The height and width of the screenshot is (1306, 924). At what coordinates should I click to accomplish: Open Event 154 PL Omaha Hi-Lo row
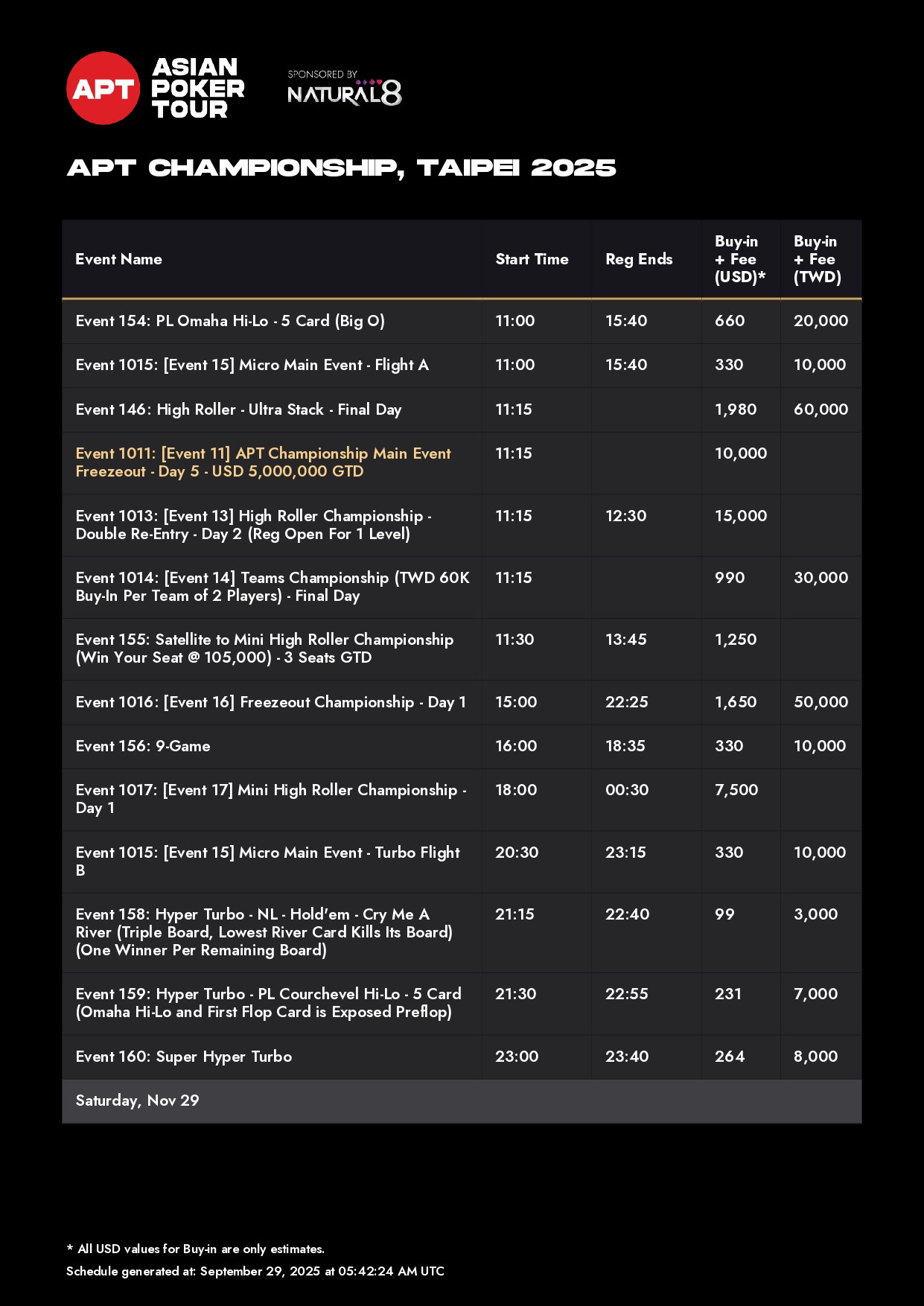230,321
